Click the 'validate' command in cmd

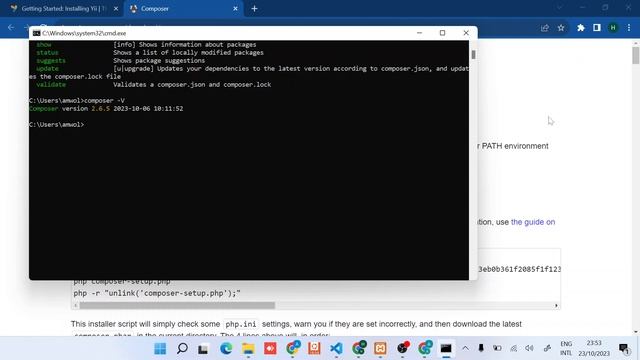tap(51, 84)
